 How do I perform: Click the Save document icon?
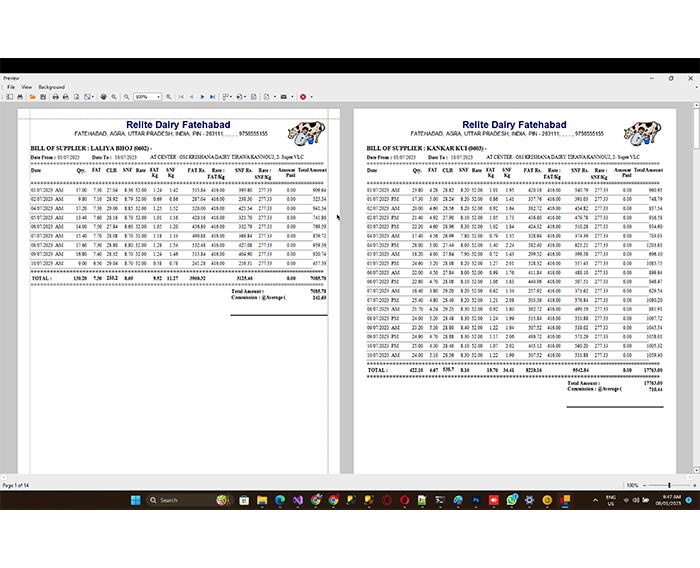(43, 97)
